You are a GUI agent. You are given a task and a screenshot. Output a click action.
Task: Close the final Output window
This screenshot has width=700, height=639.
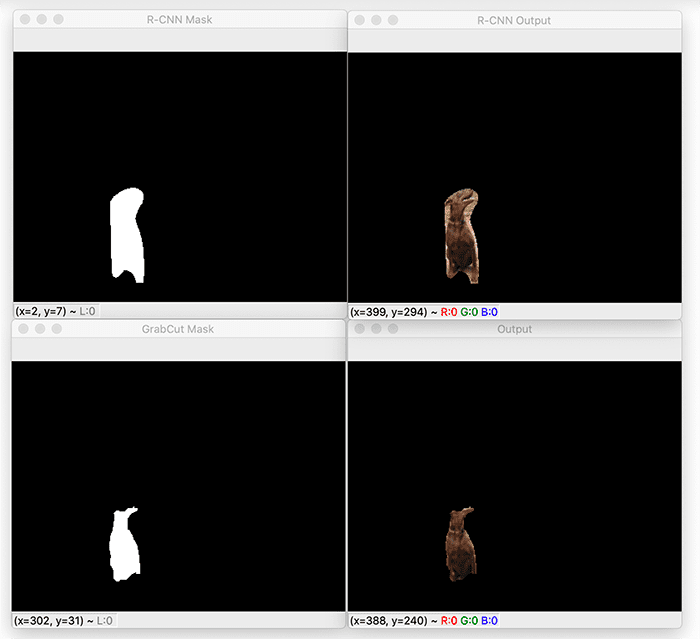[359, 328]
